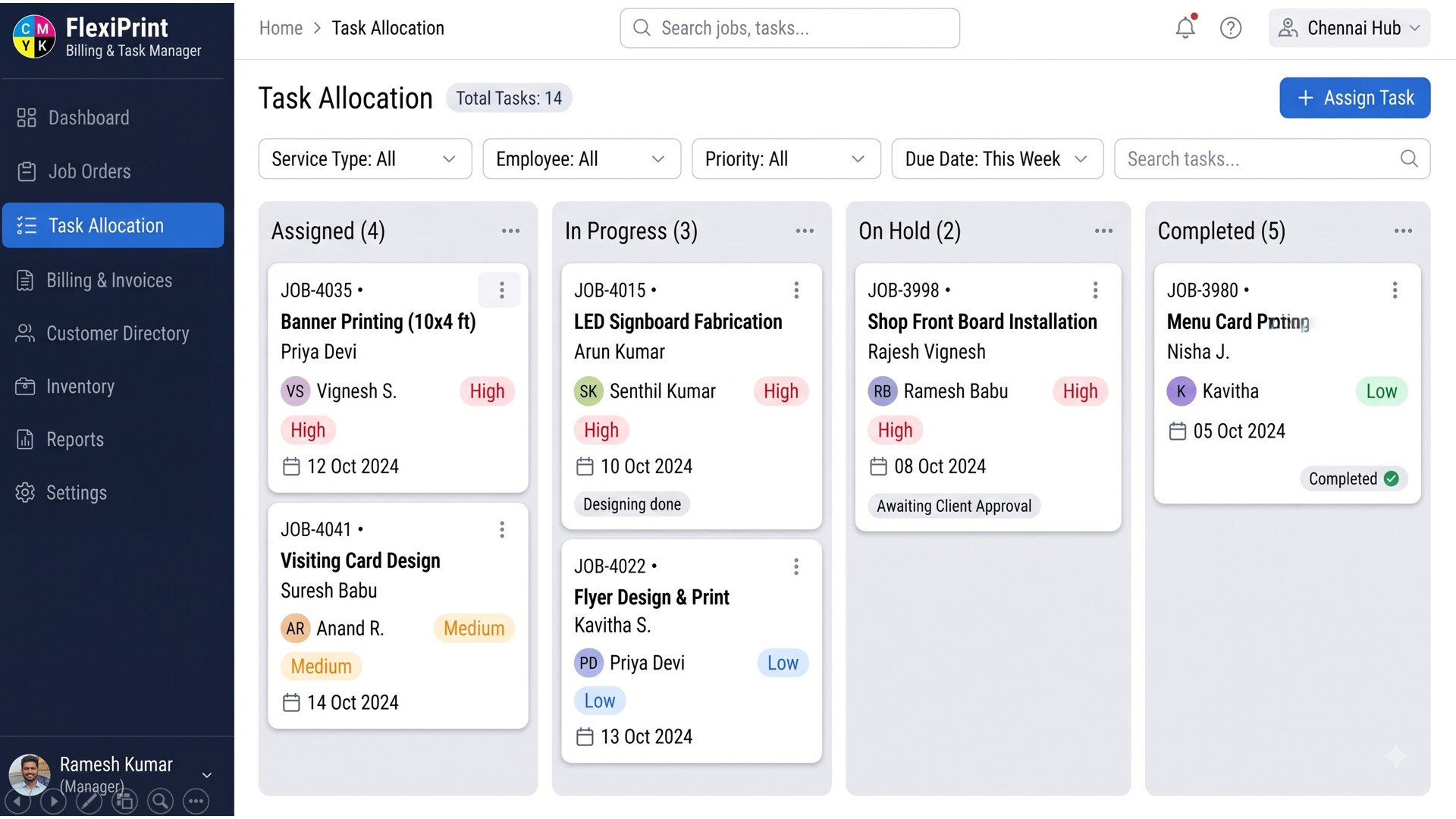This screenshot has height=819, width=1456.
Task: Focus the Search tasks input field
Action: [1272, 158]
